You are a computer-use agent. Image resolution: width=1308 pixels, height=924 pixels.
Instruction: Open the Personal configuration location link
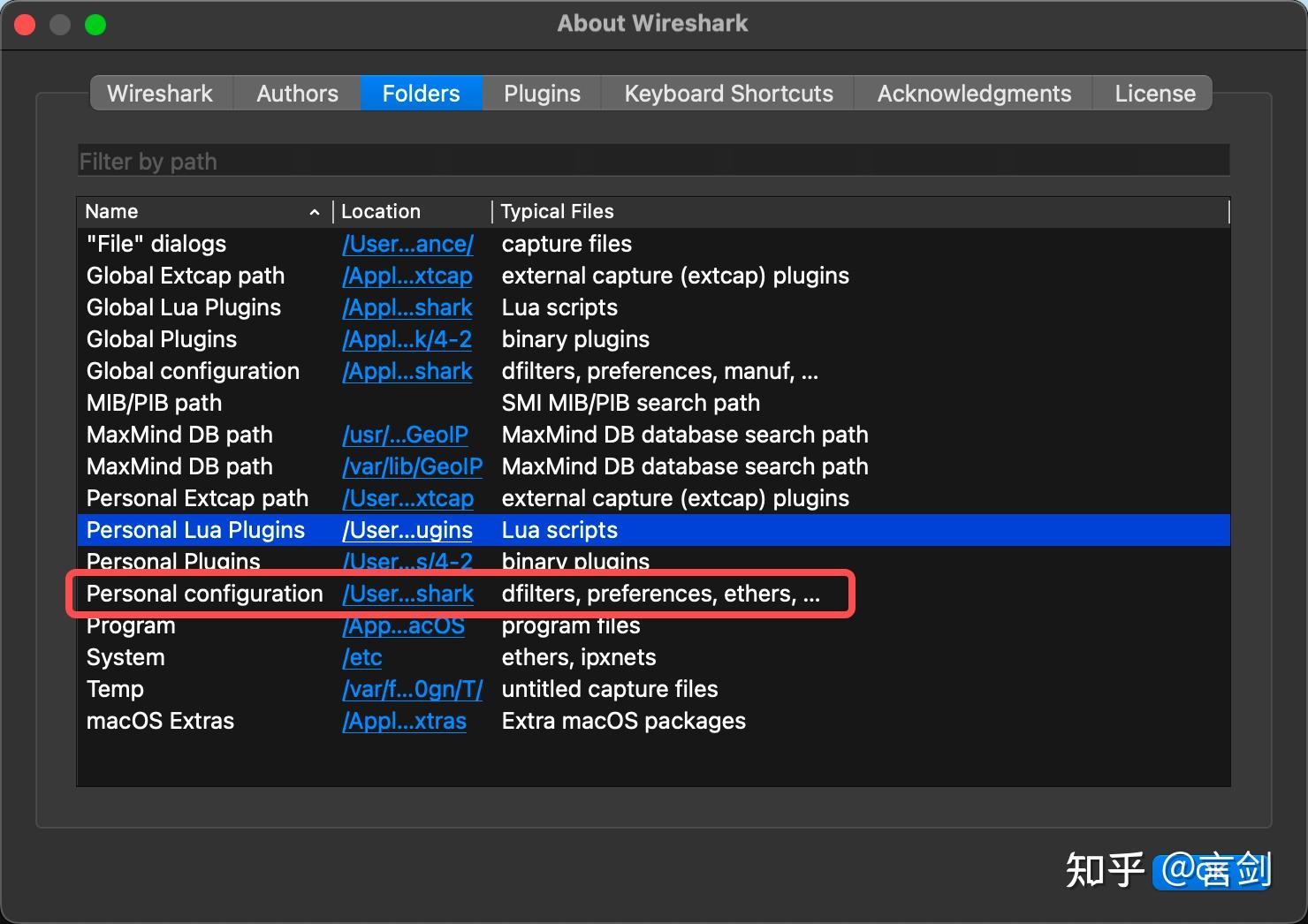pos(407,594)
